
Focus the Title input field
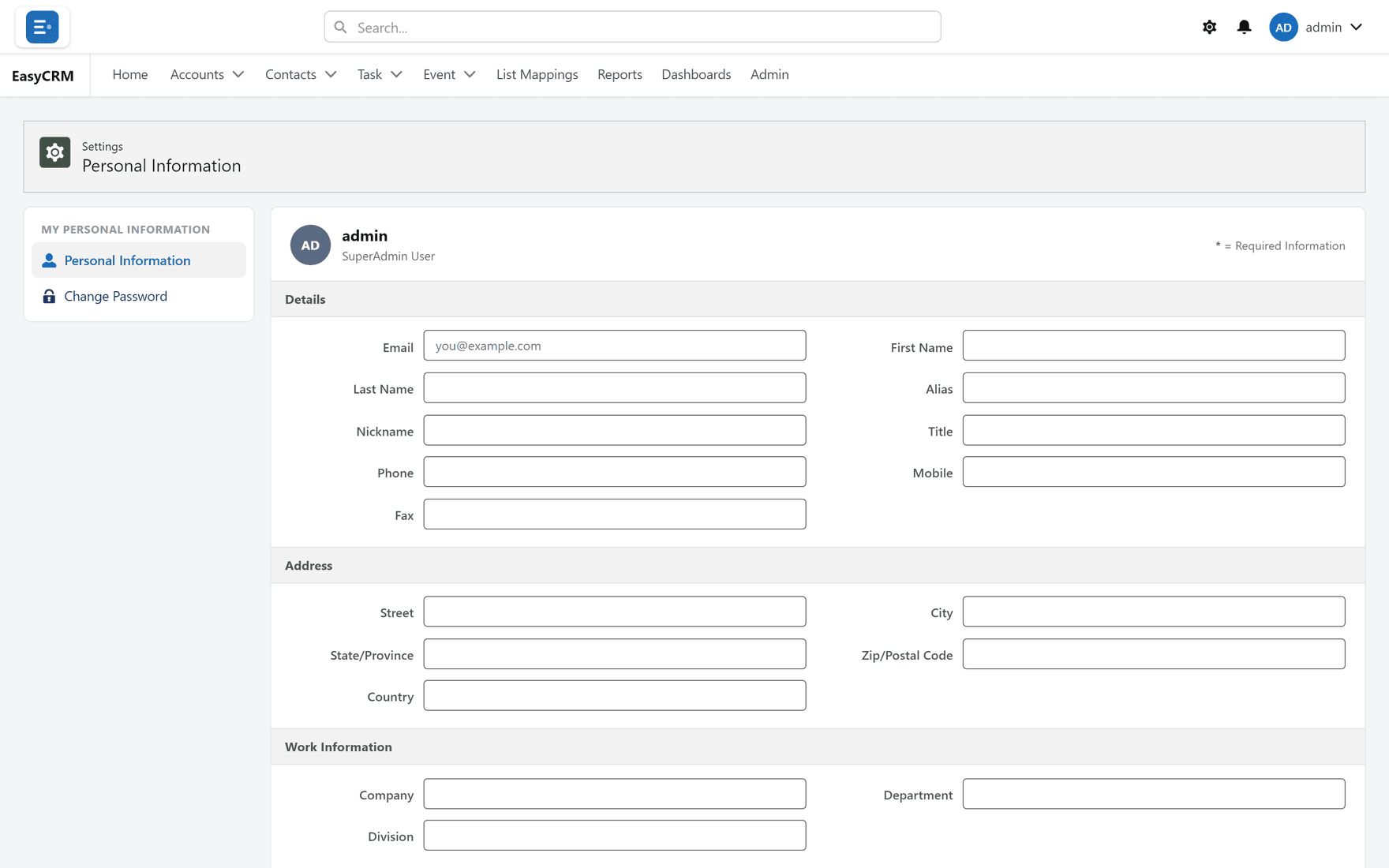click(1154, 430)
